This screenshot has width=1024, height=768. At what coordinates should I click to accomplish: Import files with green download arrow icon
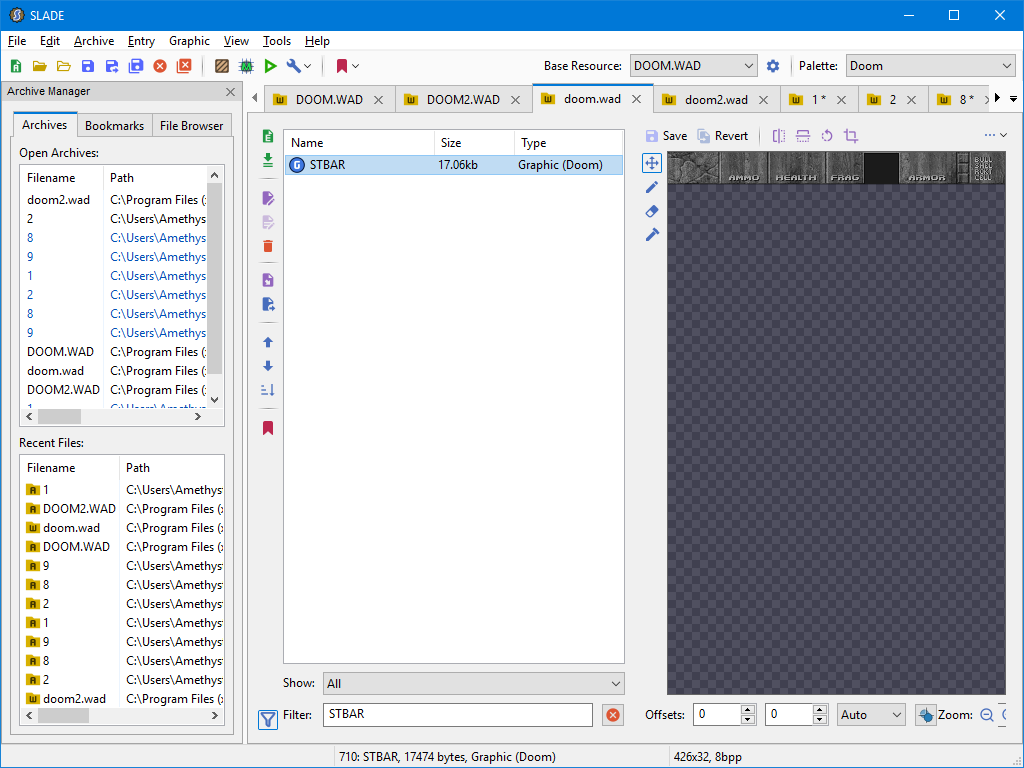point(268,160)
